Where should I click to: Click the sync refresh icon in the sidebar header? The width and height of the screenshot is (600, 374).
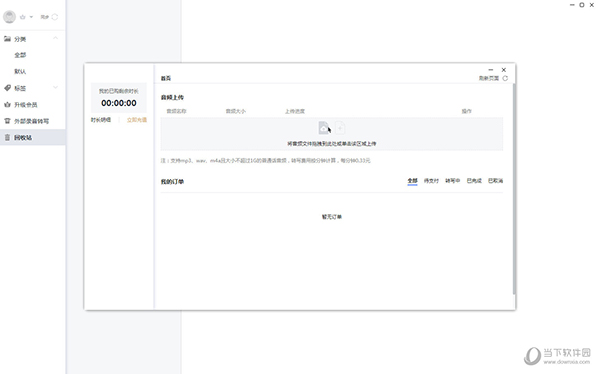(x=55, y=17)
